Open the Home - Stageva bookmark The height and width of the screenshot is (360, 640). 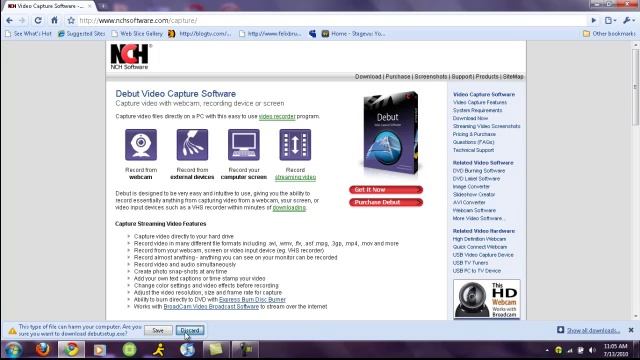pos(353,34)
